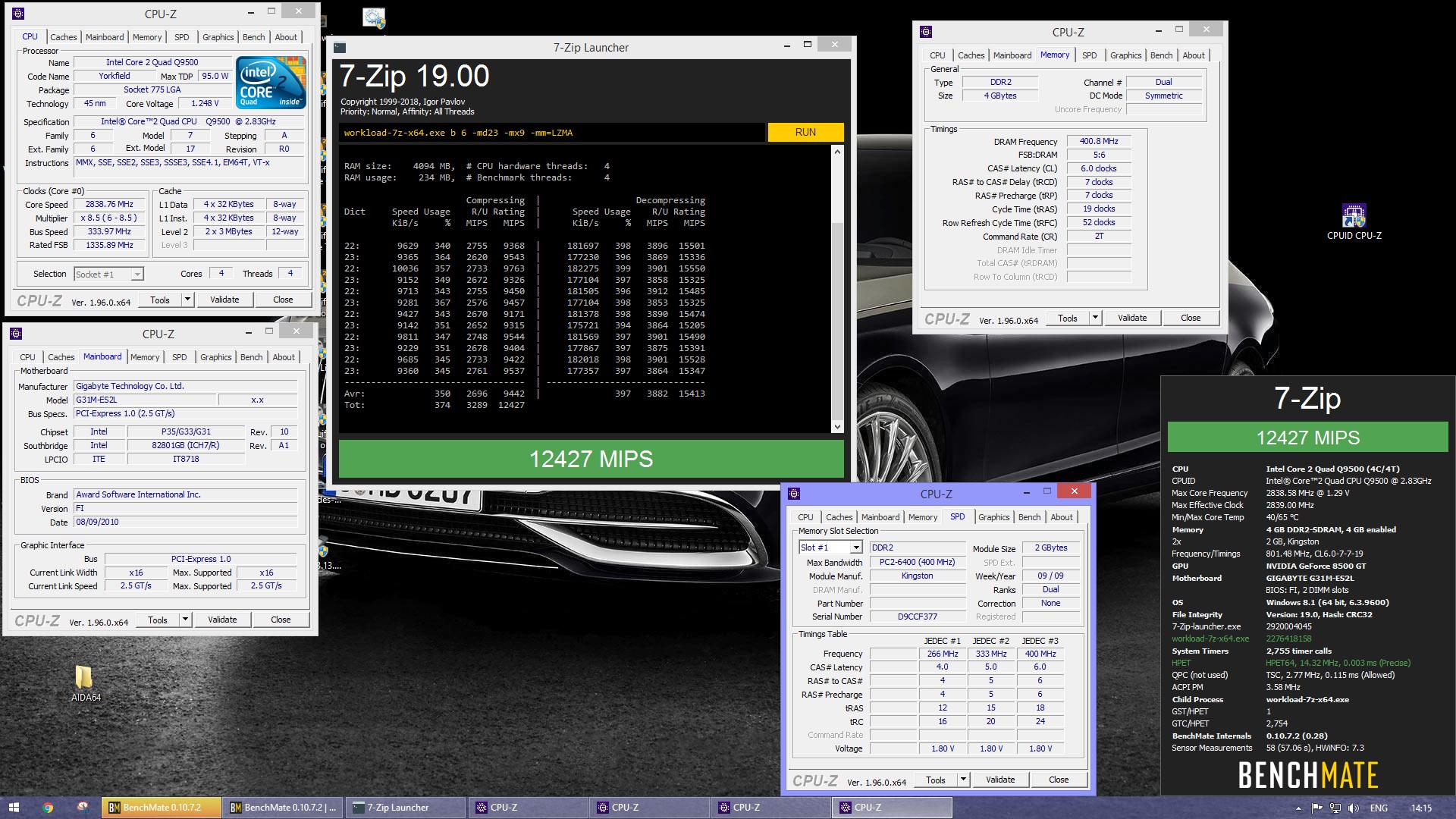1456x819 pixels.
Task: Click the green 12427 MIPS bar in 7-Zip Launcher
Action: pyautogui.click(x=591, y=459)
